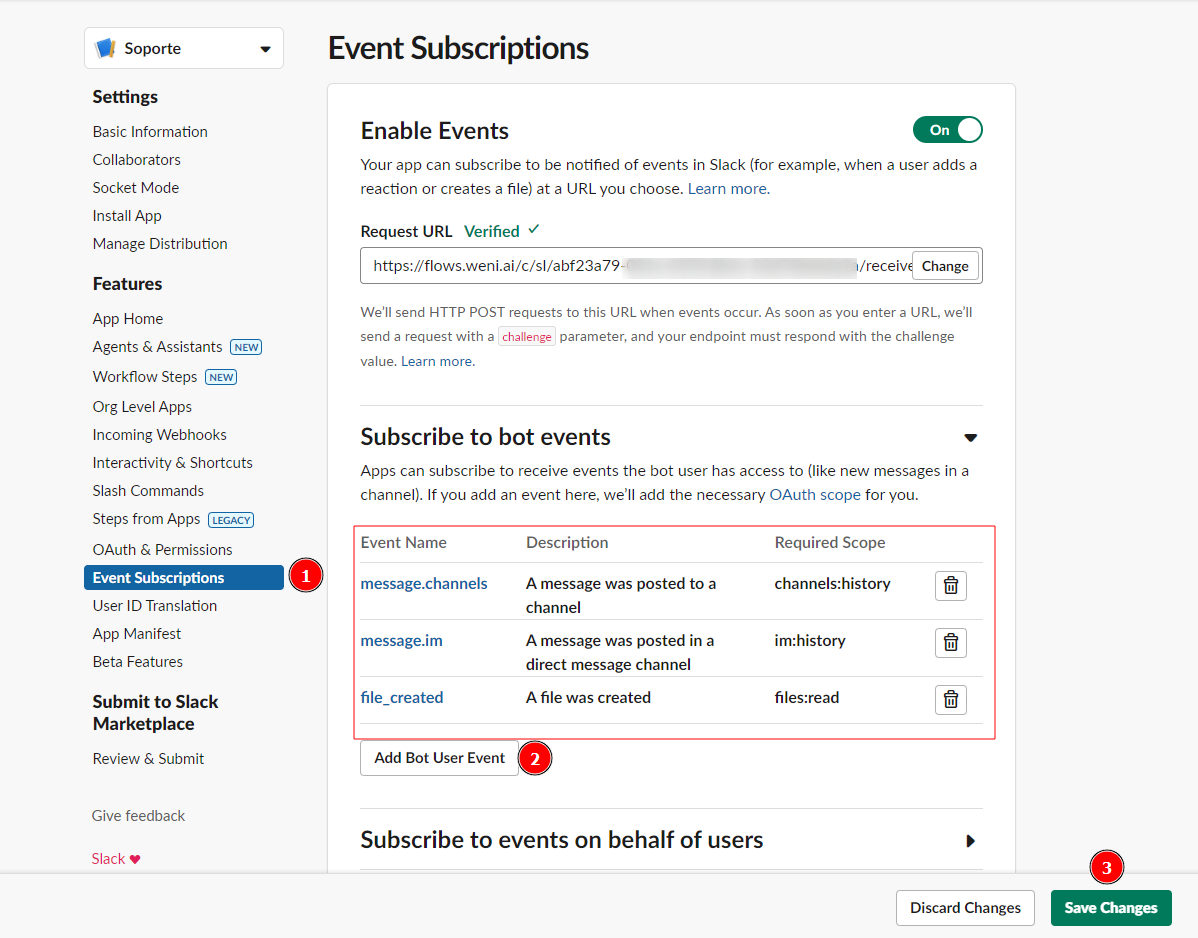Image resolution: width=1198 pixels, height=938 pixels.
Task: Open Incoming Webhooks page
Action: click(160, 435)
